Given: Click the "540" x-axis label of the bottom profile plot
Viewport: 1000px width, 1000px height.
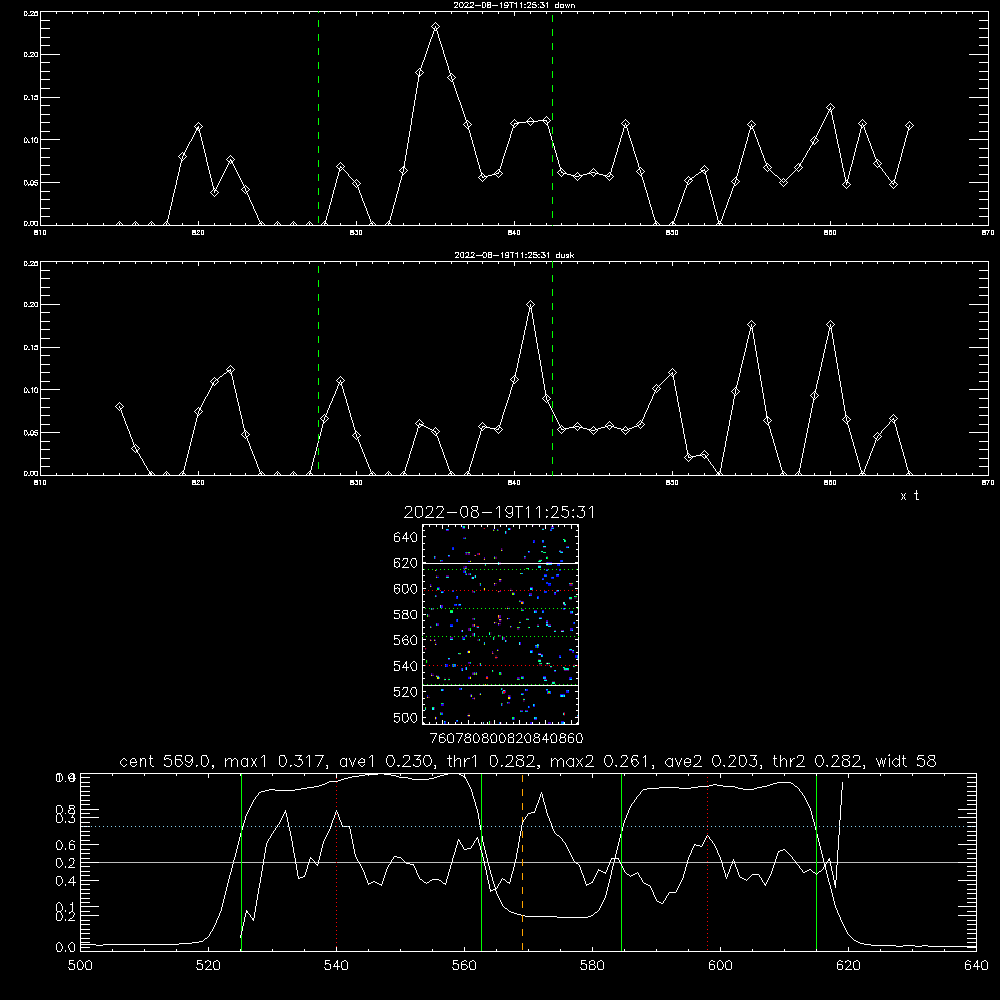Looking at the screenshot, I should [336, 966].
